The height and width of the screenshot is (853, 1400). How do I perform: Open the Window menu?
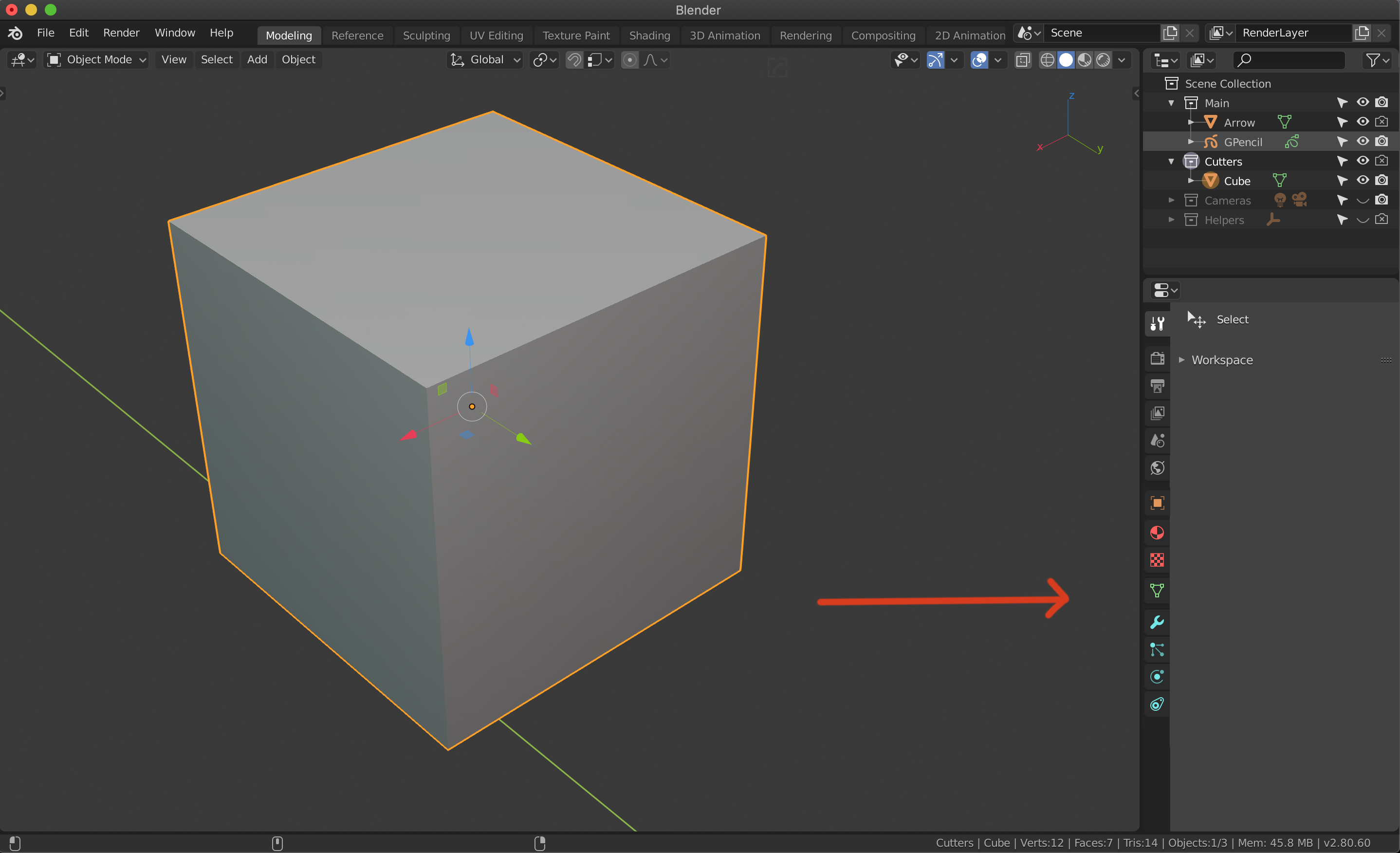[175, 33]
